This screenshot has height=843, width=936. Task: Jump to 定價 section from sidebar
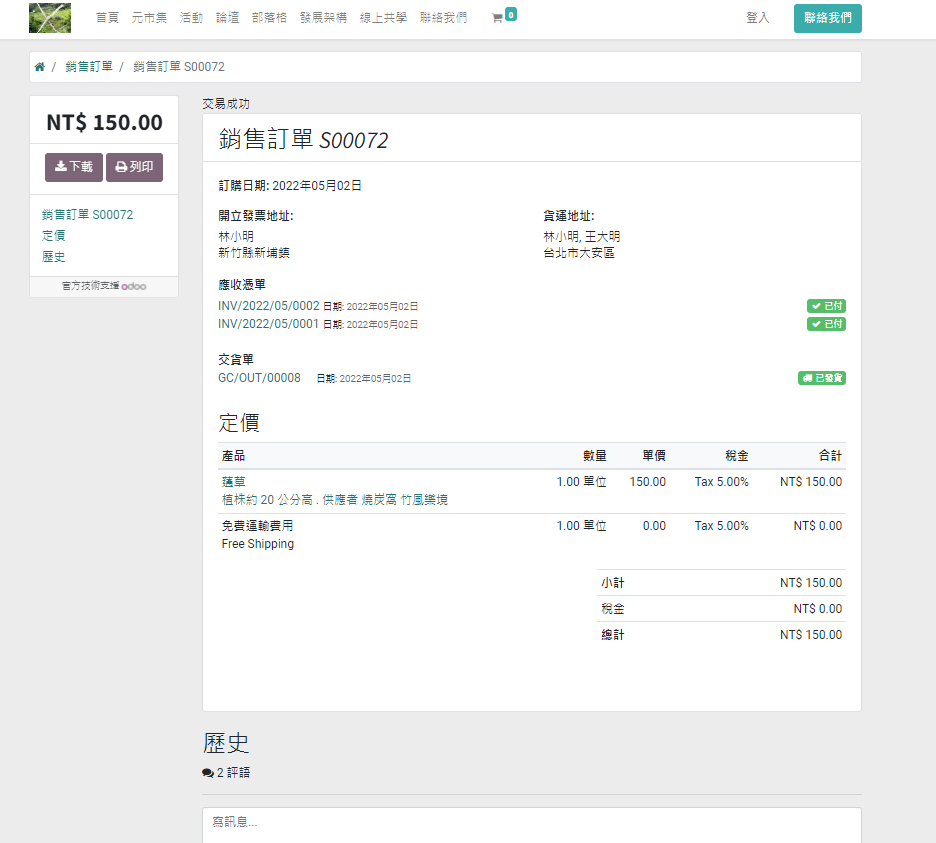[x=54, y=236]
